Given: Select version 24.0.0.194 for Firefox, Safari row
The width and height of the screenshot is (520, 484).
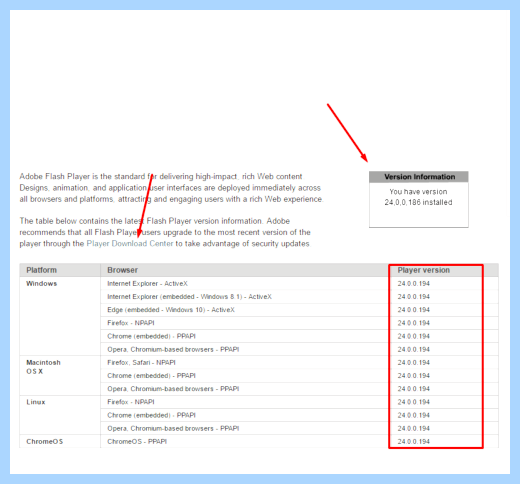Looking at the screenshot, I should click(414, 362).
